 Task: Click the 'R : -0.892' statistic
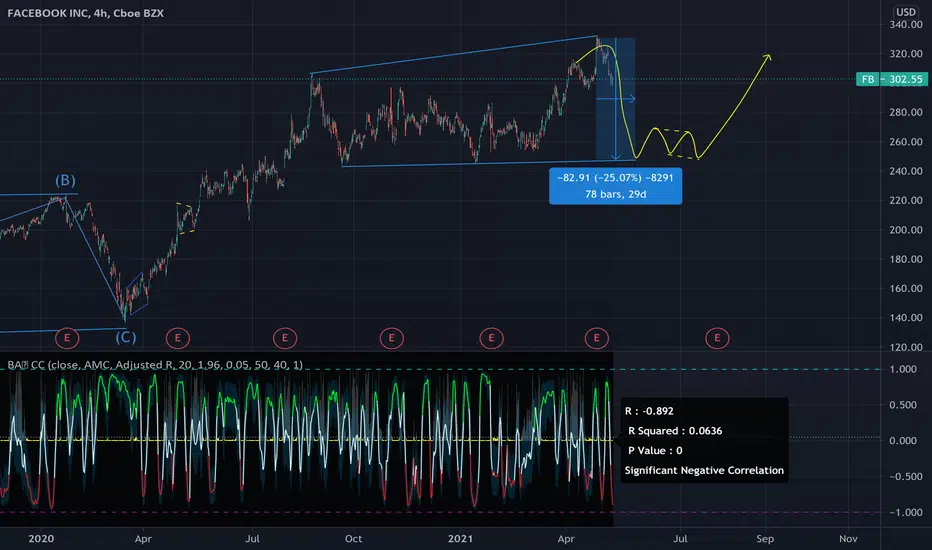click(x=649, y=411)
